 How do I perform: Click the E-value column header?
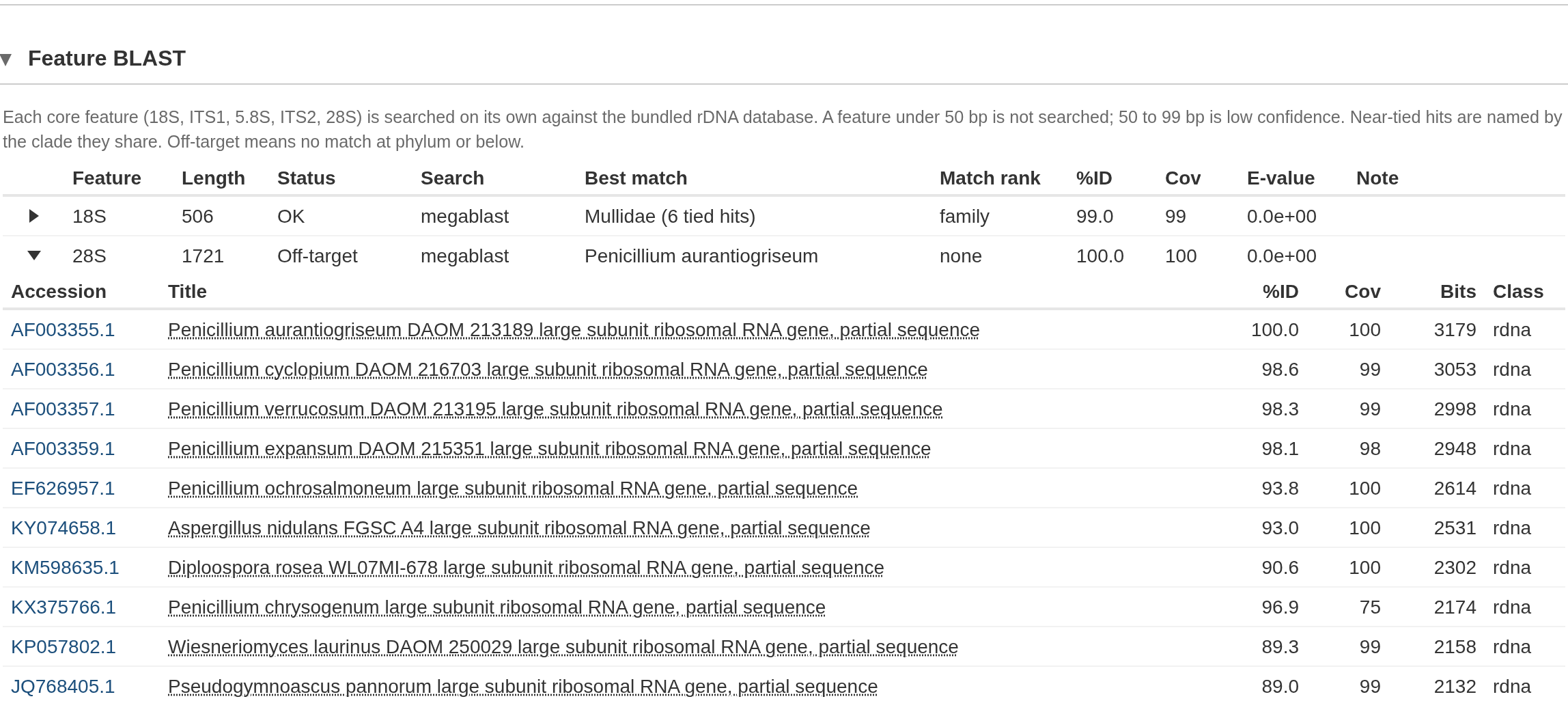(1281, 178)
